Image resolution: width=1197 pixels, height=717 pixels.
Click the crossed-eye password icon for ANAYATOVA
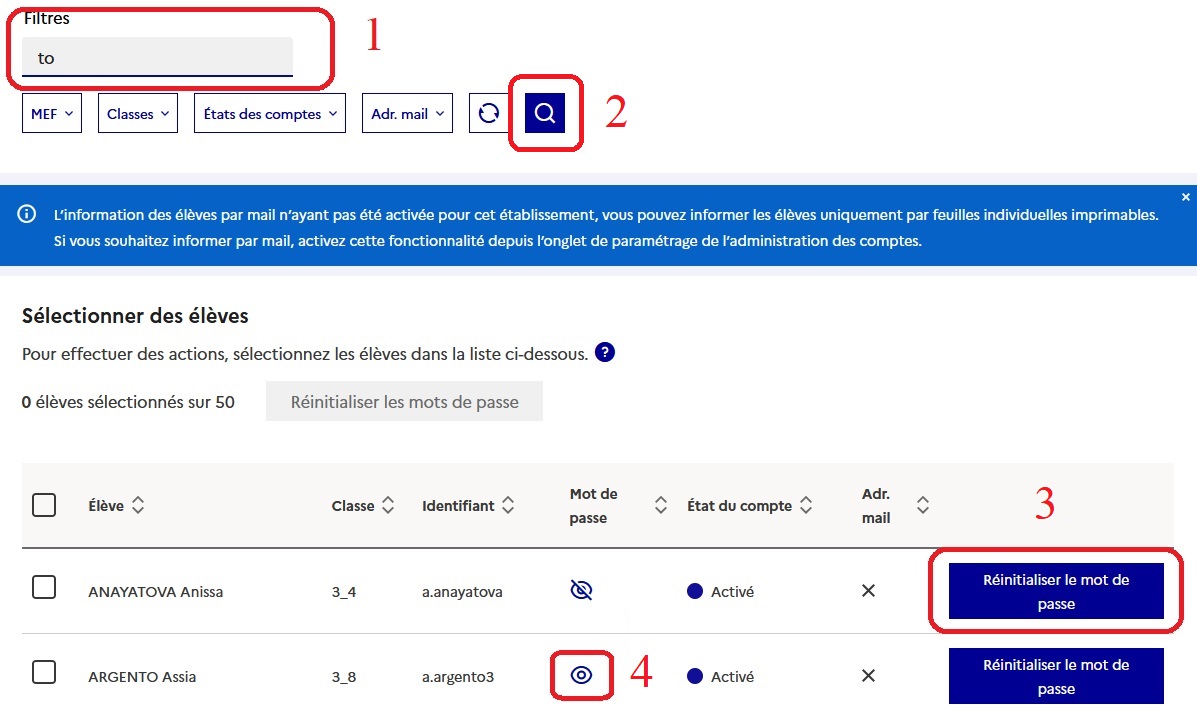581,590
